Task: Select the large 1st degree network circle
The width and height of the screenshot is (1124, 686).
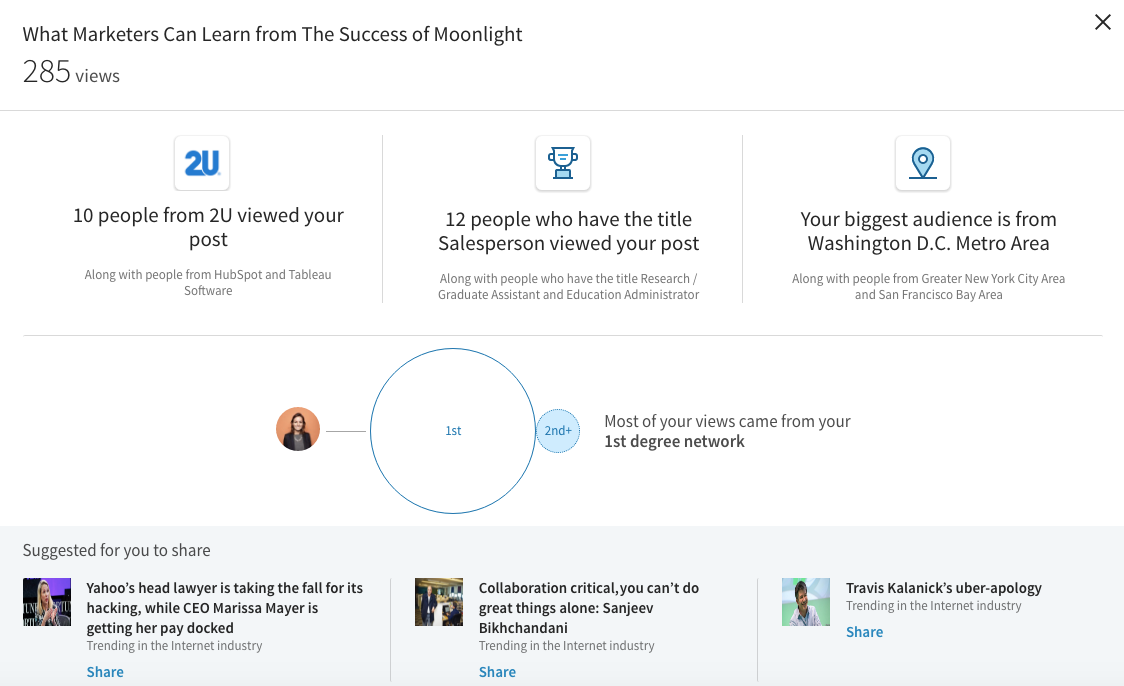Action: (x=453, y=431)
